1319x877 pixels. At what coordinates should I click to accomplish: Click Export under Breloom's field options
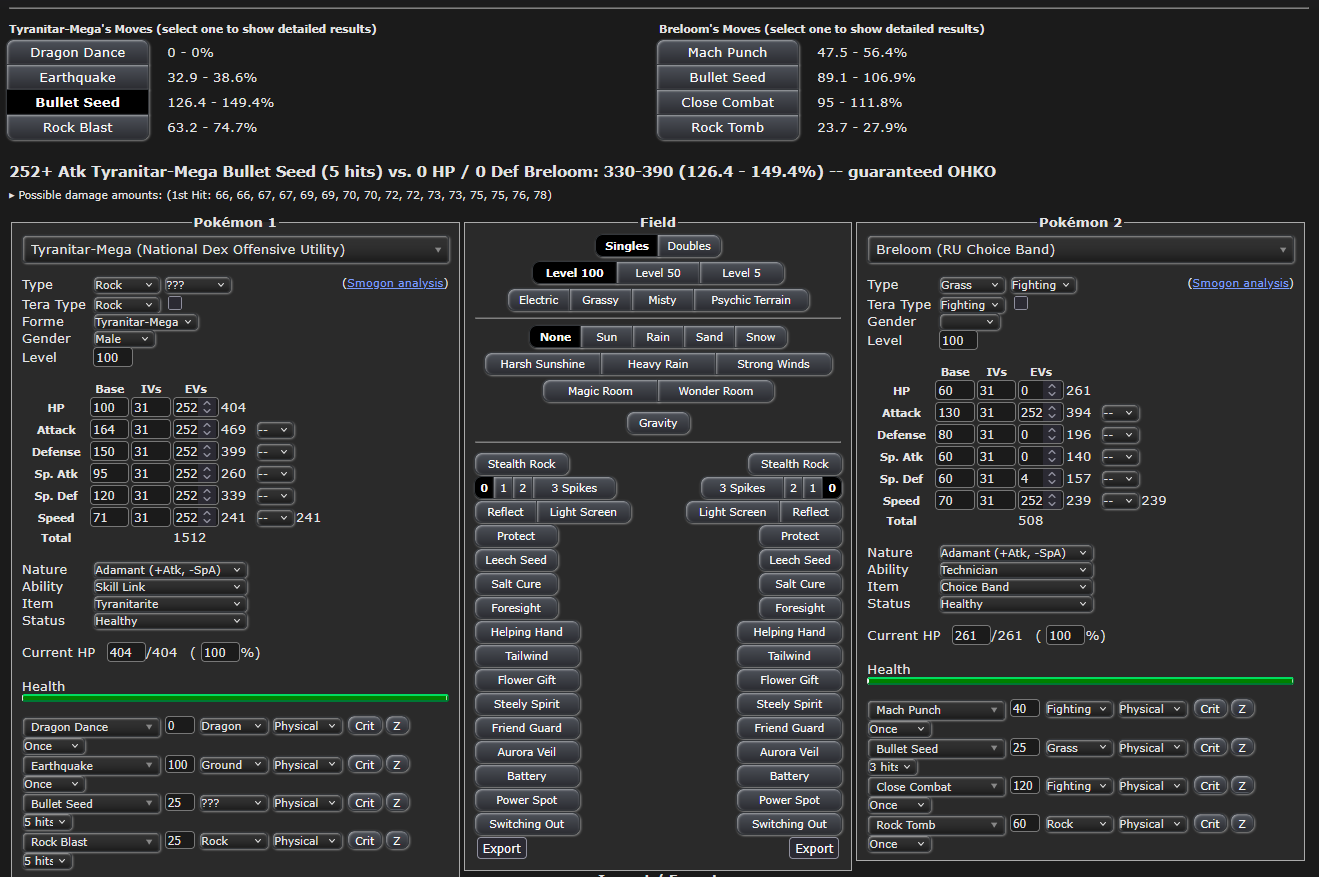coord(814,848)
